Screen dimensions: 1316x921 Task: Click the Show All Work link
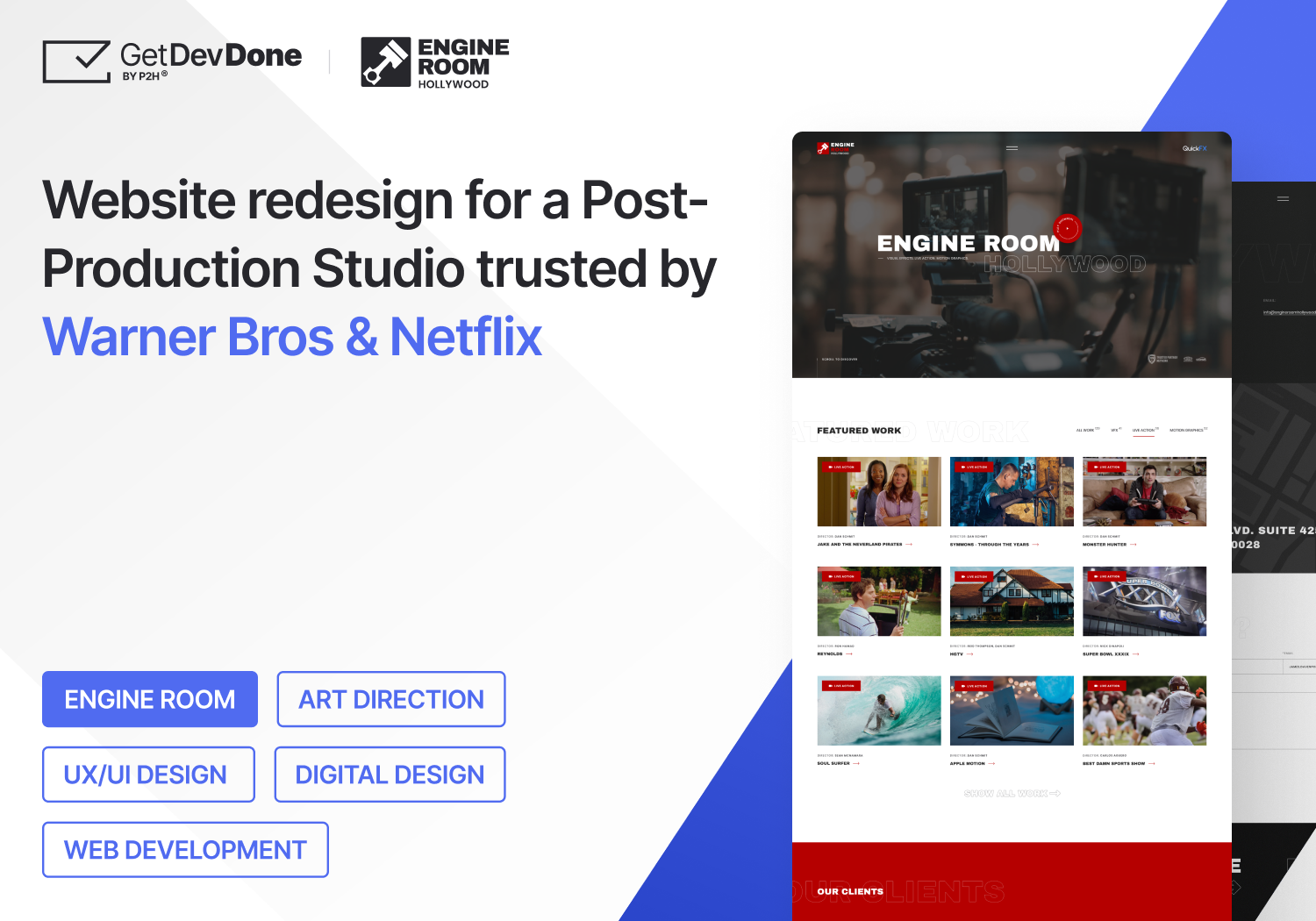[x=1012, y=794]
